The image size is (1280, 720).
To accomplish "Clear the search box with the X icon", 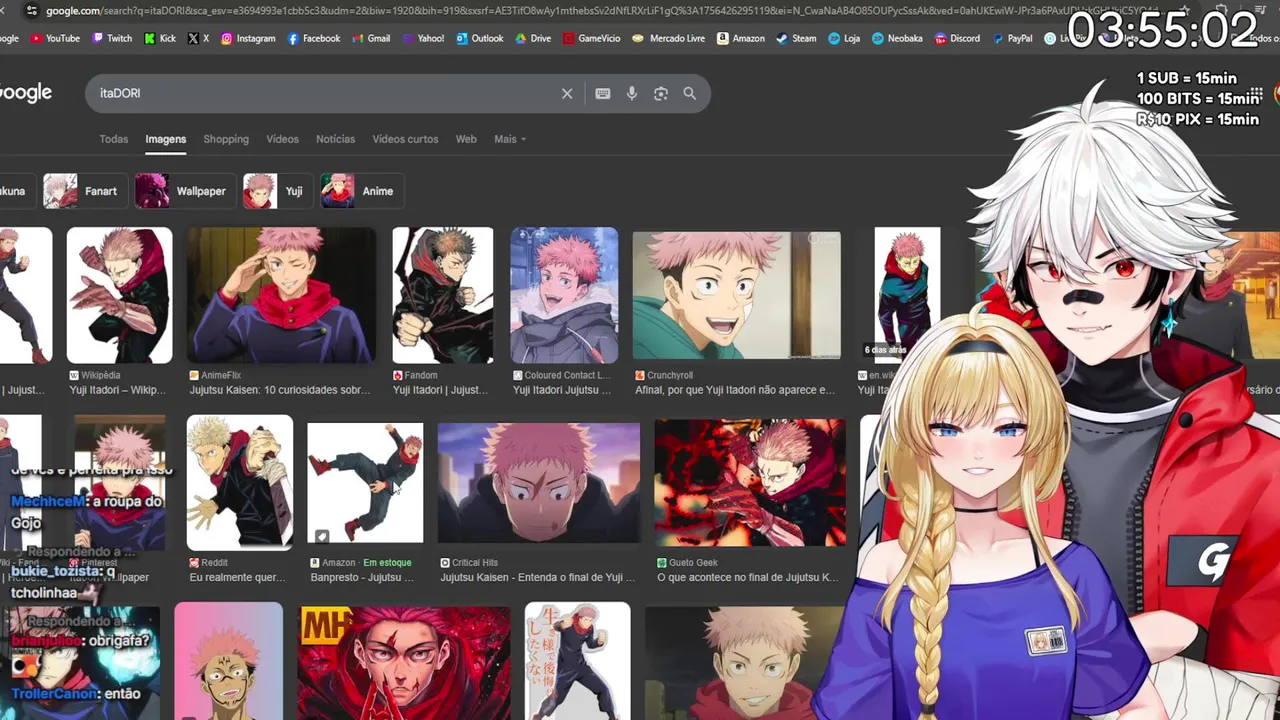I will point(567,93).
